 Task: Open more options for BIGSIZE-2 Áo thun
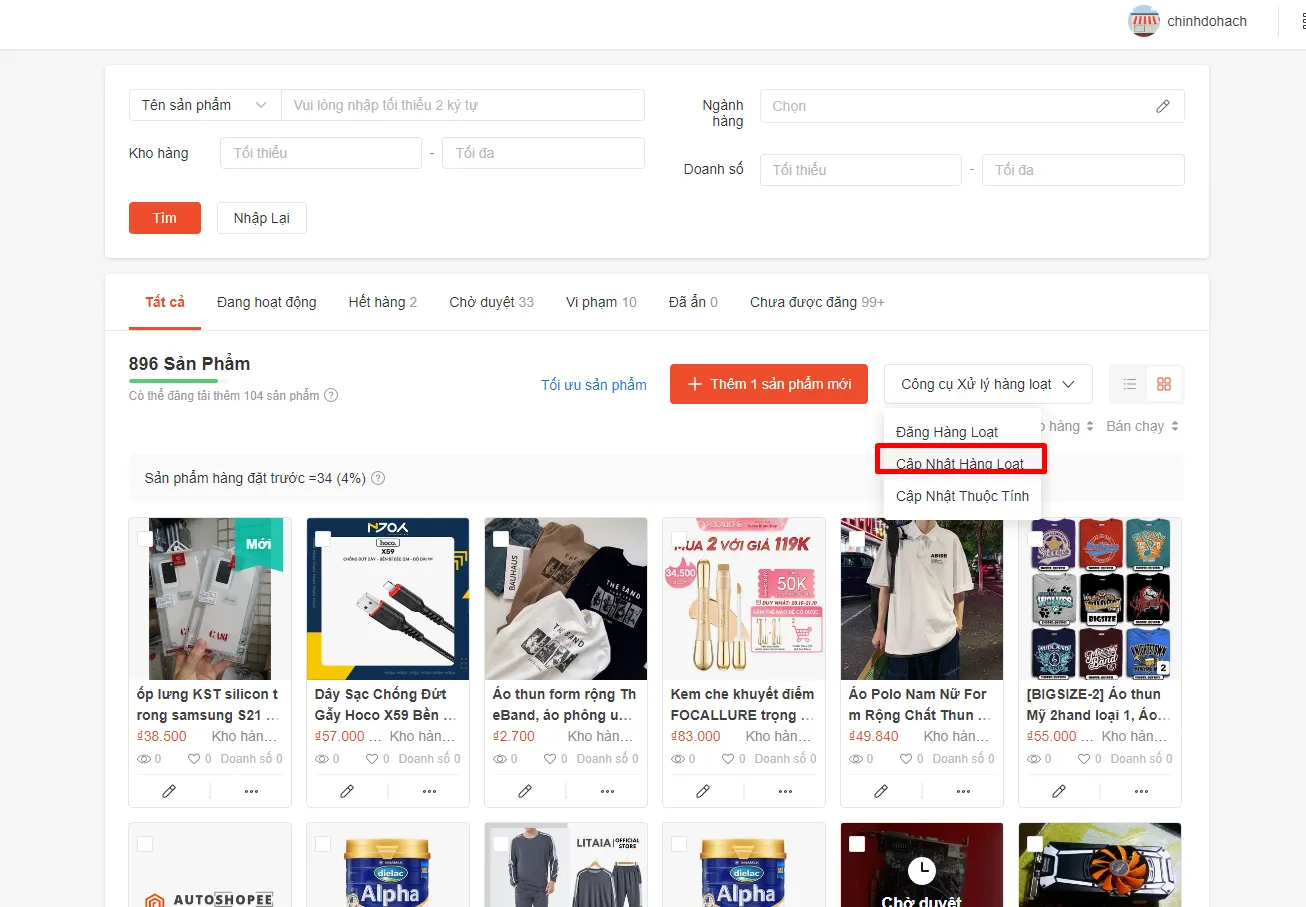click(1141, 791)
